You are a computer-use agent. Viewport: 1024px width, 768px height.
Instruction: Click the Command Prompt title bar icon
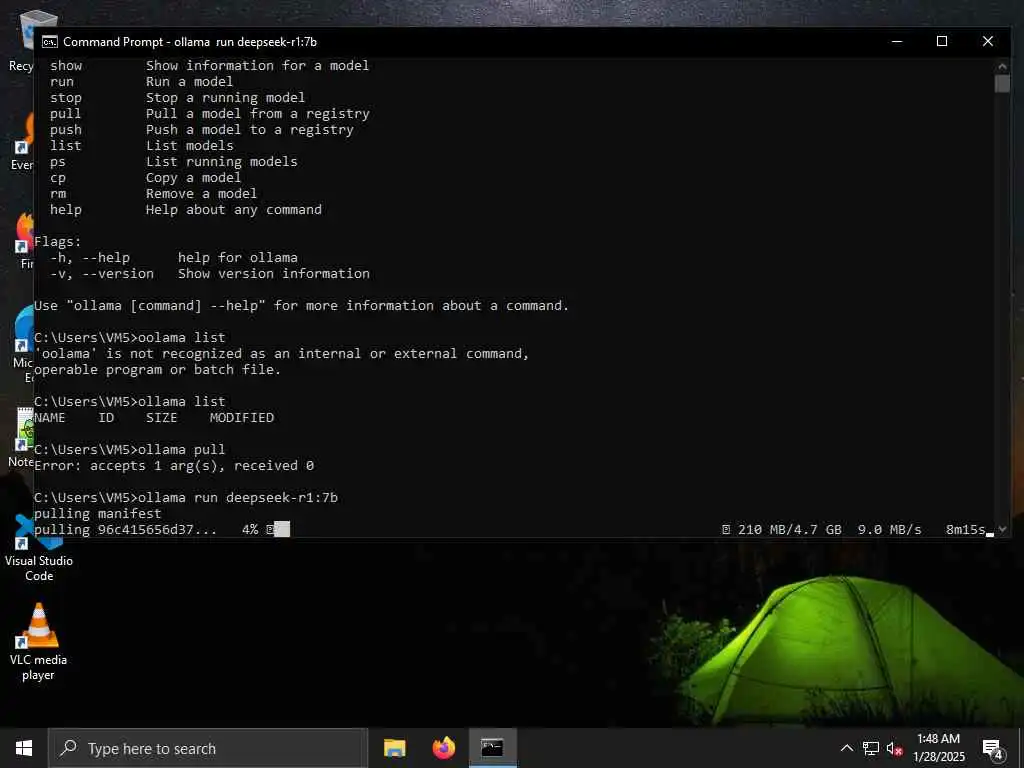click(x=50, y=42)
